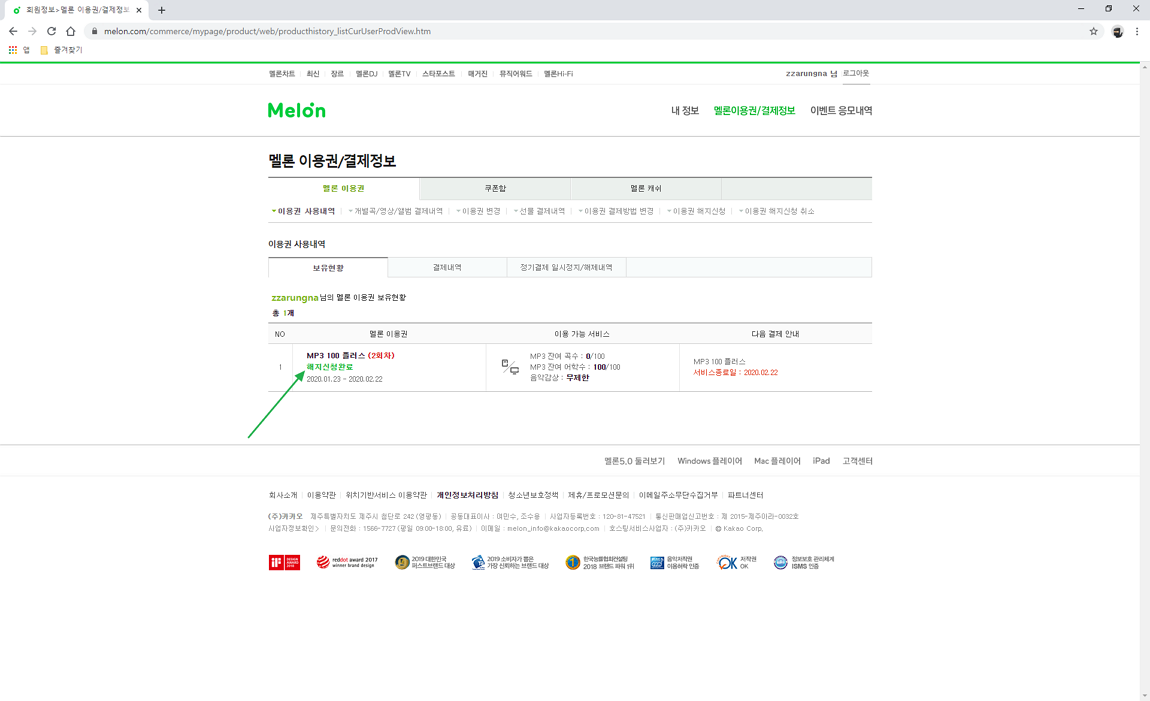Click the 서비스종료일 : 2020.02.22 text

(736, 372)
